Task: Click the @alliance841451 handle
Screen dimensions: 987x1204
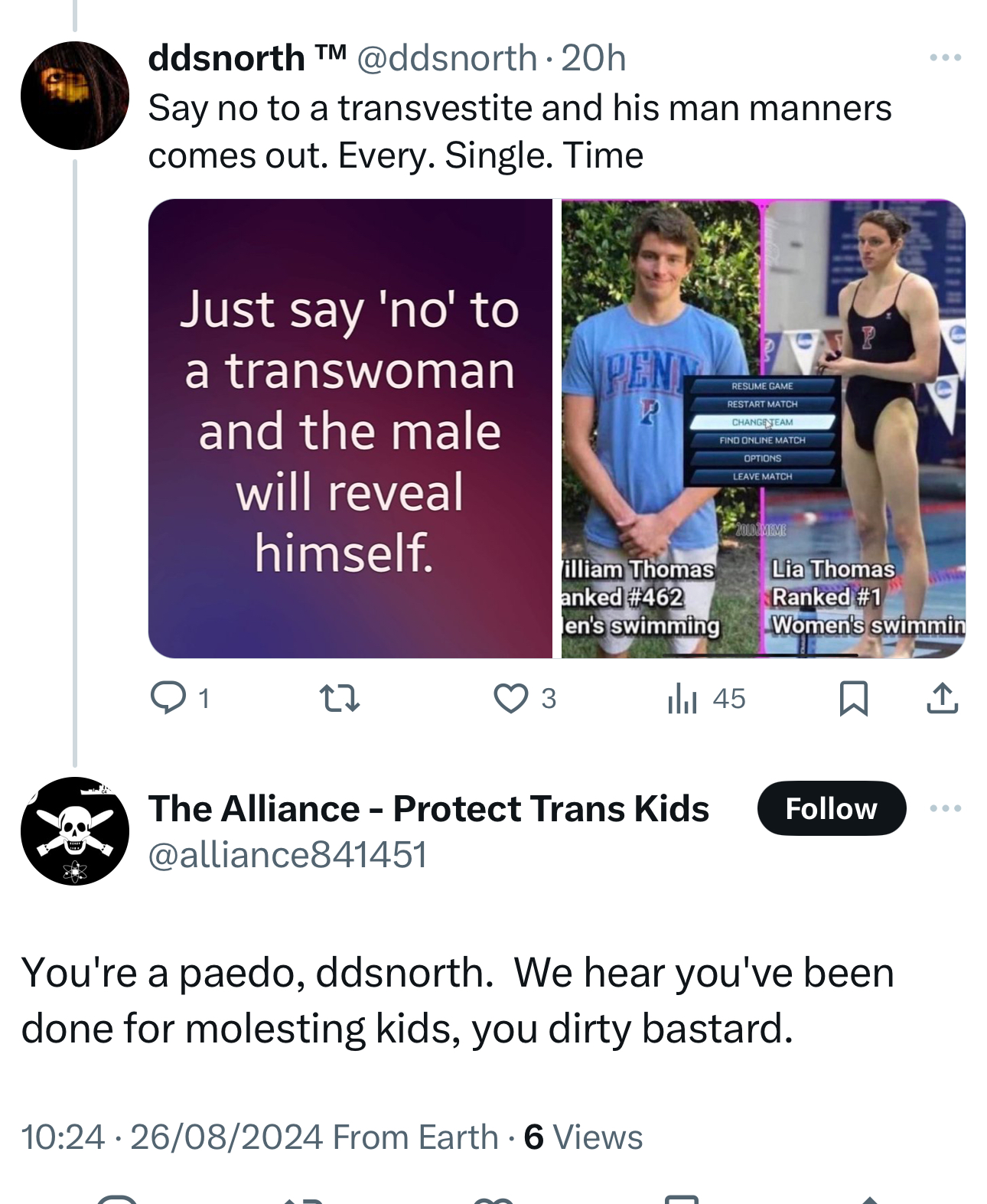Action: point(287,854)
